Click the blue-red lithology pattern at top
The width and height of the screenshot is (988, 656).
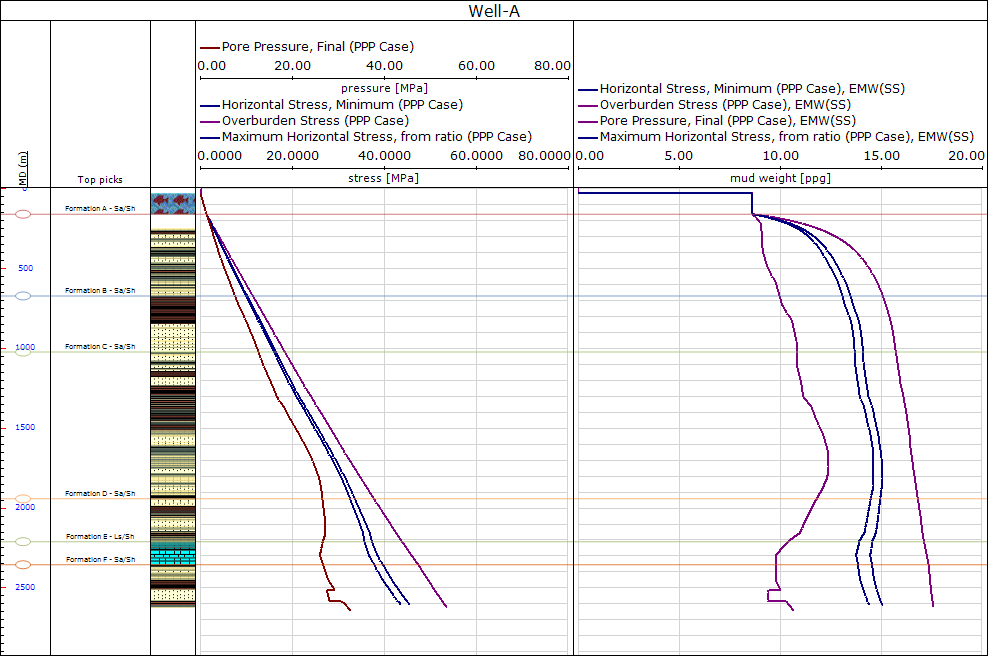pyautogui.click(x=172, y=203)
